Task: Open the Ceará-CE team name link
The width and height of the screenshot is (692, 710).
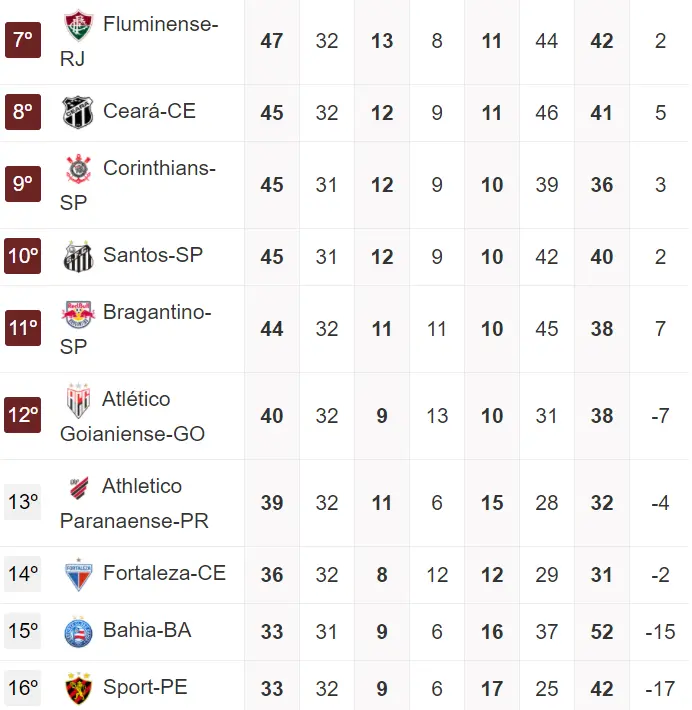Action: click(149, 111)
